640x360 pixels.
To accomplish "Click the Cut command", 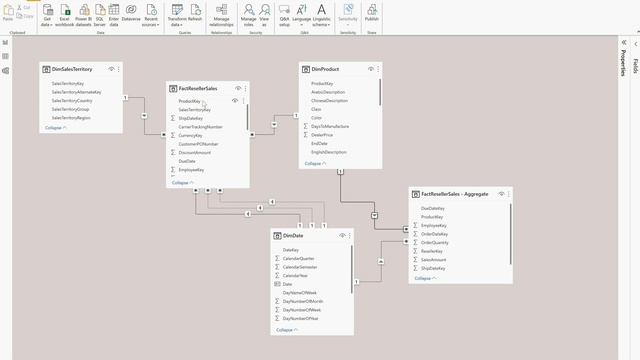I will point(24,8).
